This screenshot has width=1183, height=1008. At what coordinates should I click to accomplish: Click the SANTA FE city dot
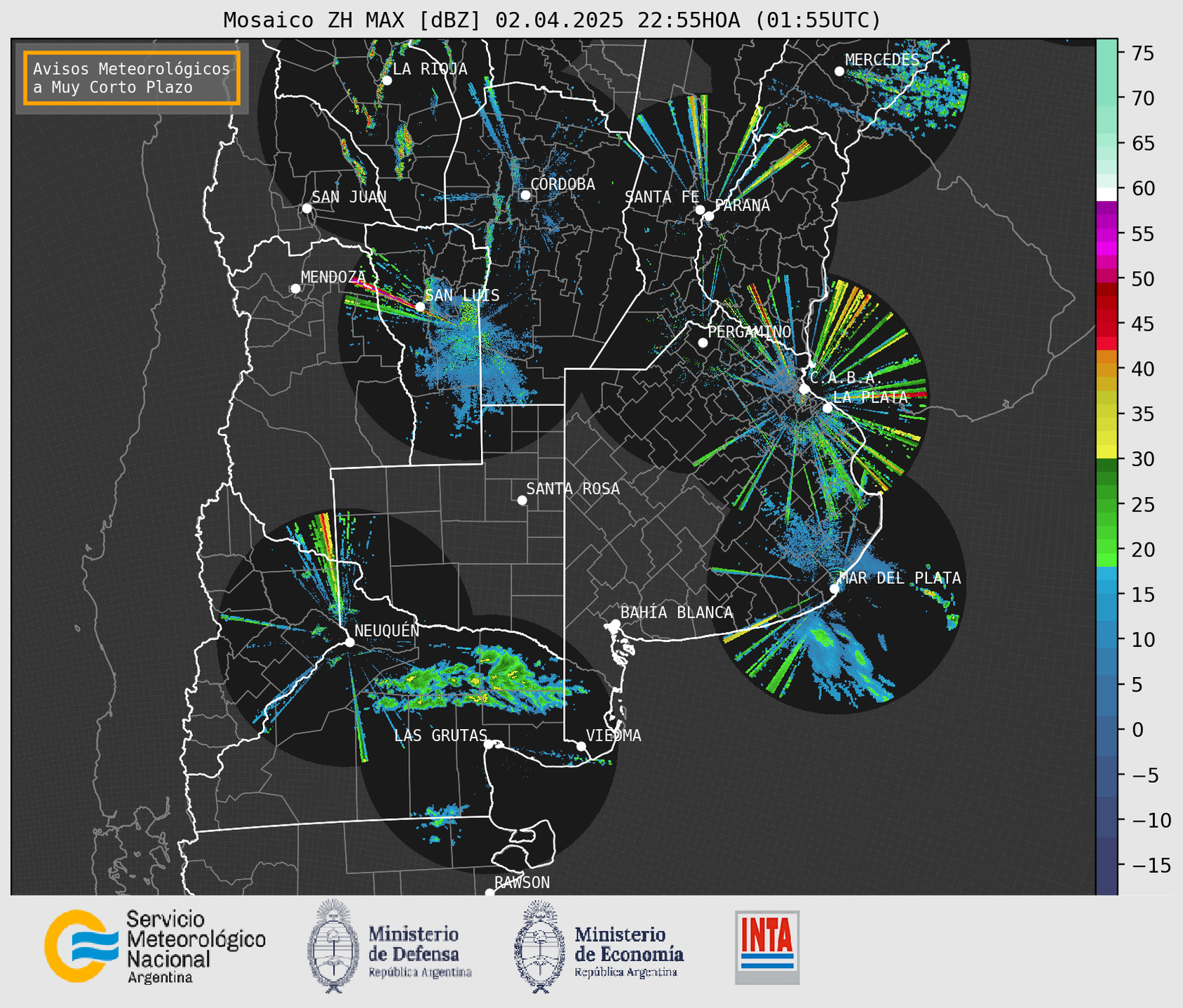(700, 210)
